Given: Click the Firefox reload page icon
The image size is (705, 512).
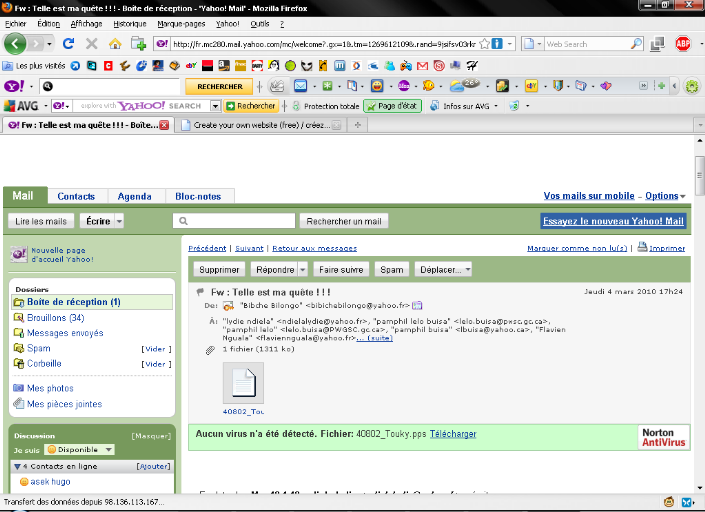Looking at the screenshot, I should tap(69, 44).
